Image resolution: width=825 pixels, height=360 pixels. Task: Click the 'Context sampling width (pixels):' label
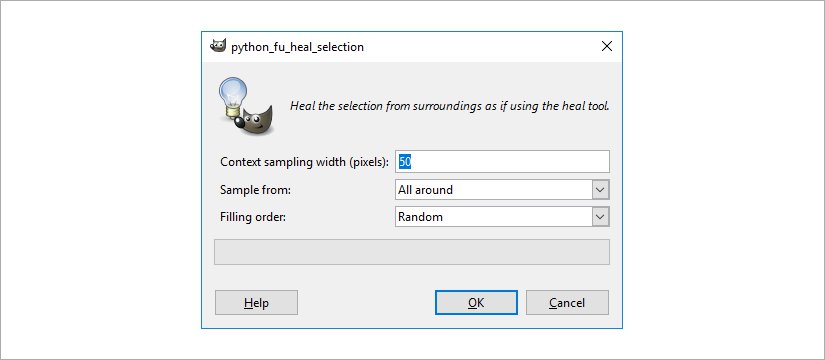[x=305, y=162]
